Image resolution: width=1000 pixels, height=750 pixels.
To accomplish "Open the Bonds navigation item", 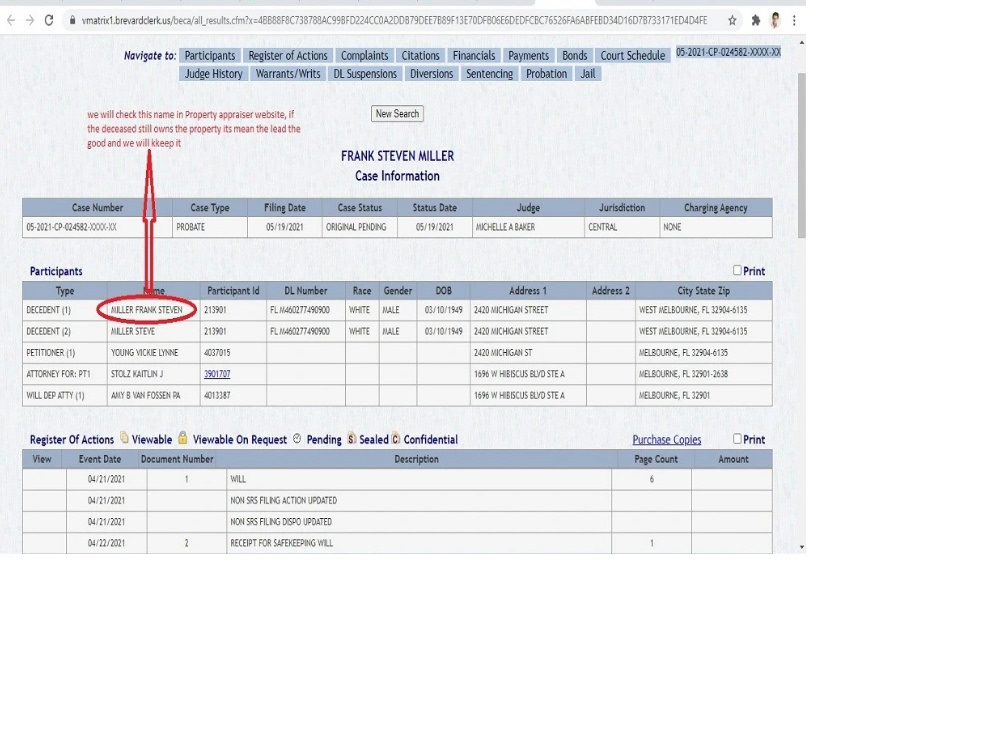I will [575, 55].
